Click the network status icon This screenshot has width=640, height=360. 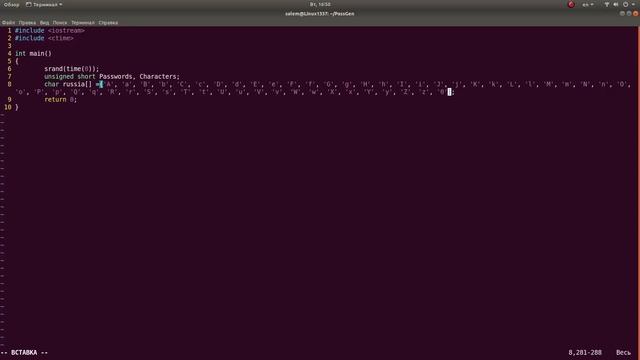pos(607,4)
